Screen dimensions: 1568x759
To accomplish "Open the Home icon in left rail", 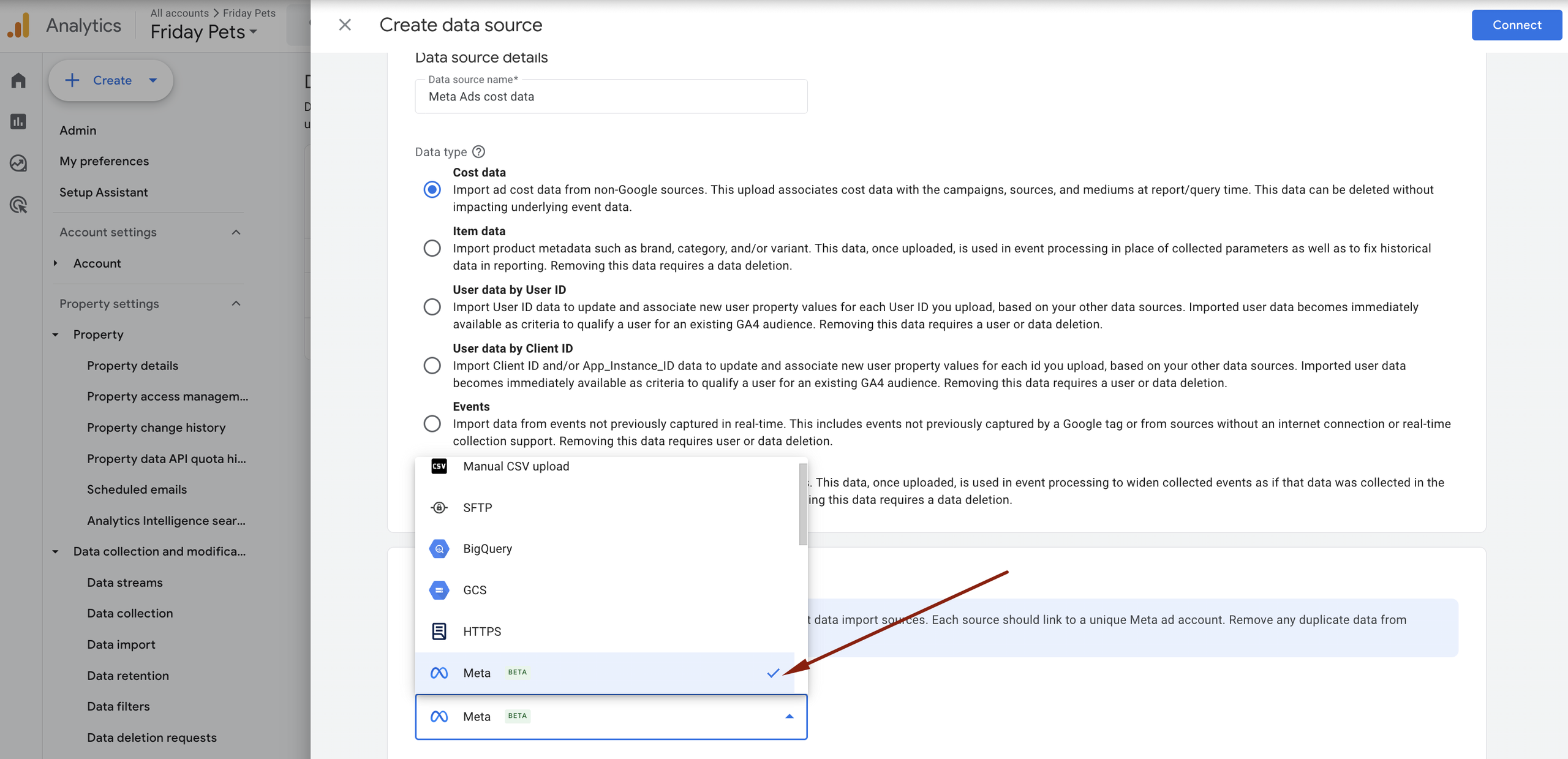I will coord(18,80).
